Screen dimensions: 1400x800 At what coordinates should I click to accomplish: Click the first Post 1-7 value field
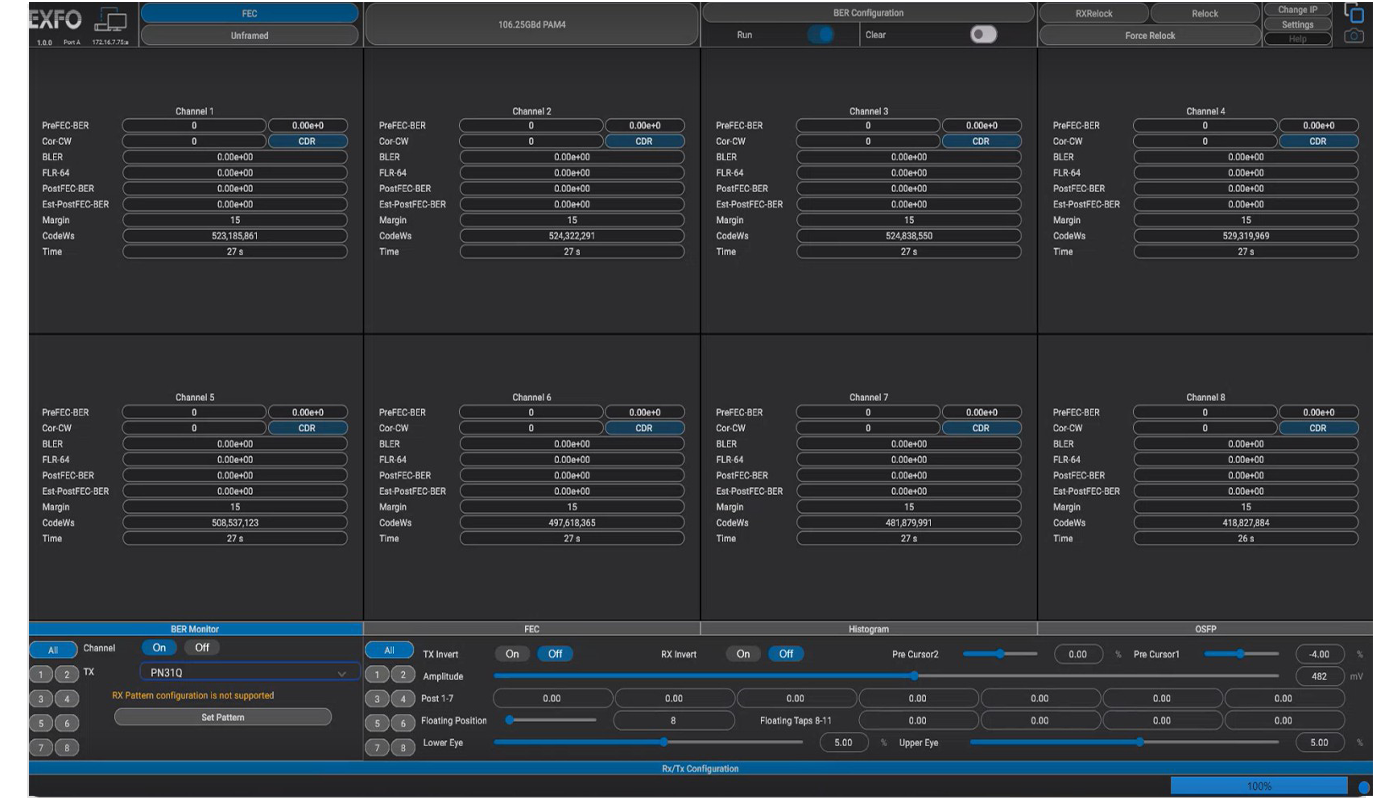(551, 697)
